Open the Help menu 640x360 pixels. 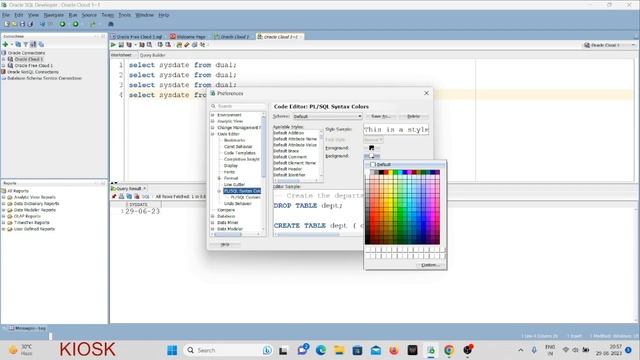point(164,15)
